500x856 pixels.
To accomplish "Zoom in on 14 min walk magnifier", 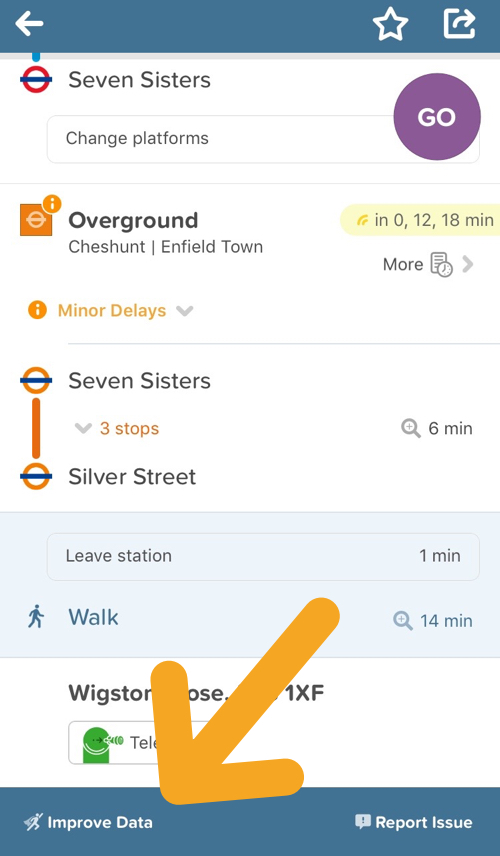I will point(403,621).
